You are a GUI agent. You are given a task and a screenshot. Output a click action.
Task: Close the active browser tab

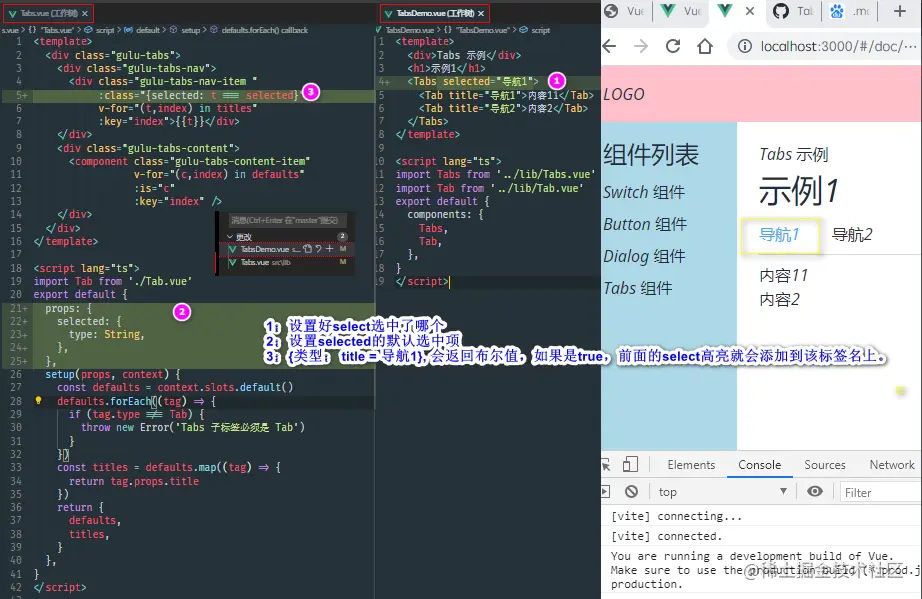[x=750, y=11]
